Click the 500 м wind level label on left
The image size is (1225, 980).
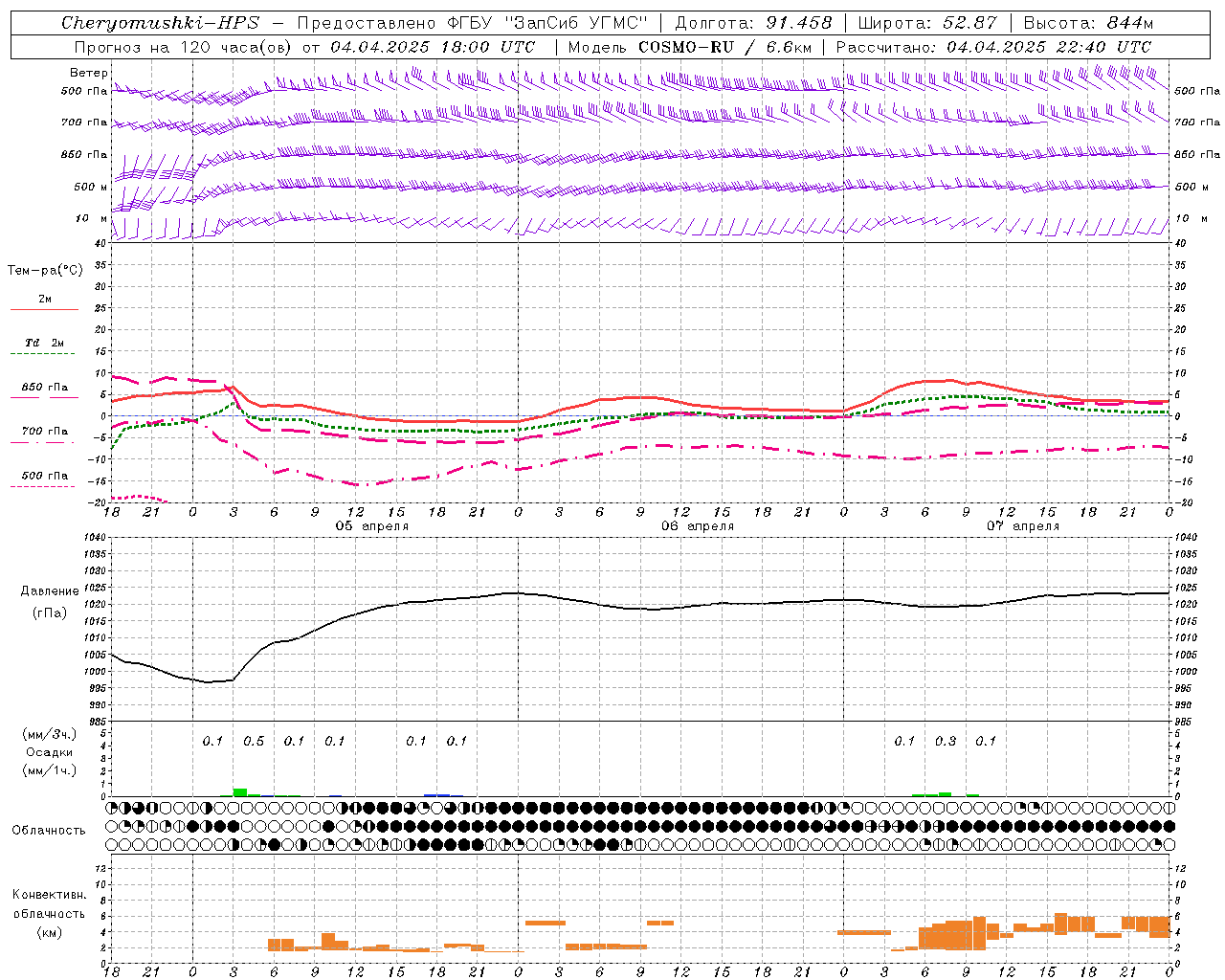coord(91,187)
